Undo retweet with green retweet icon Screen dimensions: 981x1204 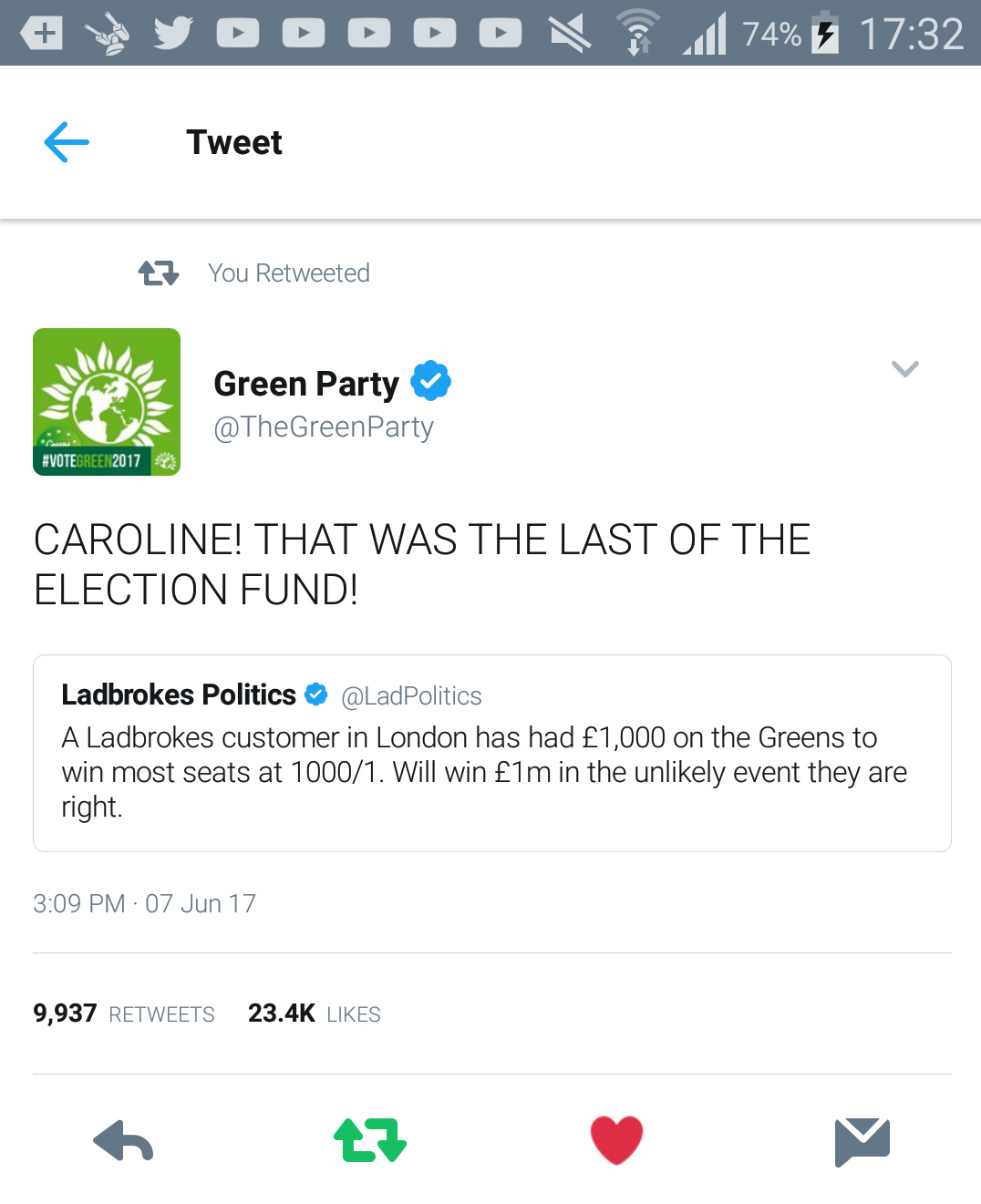pyautogui.click(x=370, y=1140)
